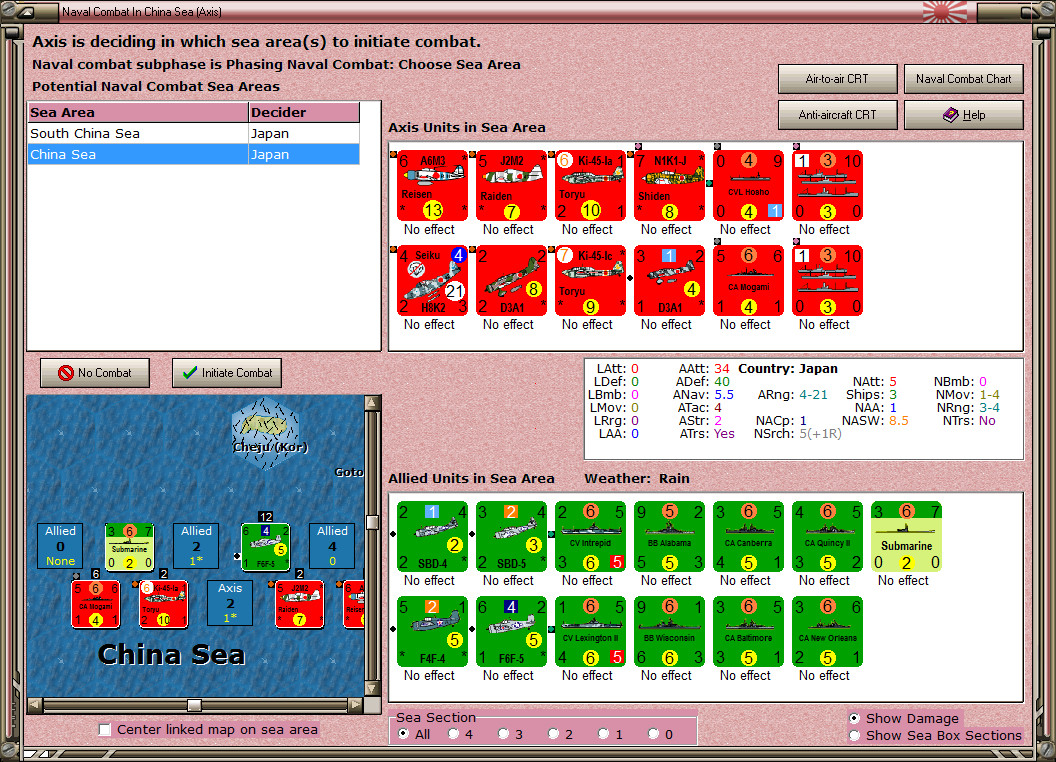This screenshot has height=762, width=1056.
Task: Select Sea Section 1 radio button
Action: (x=603, y=734)
